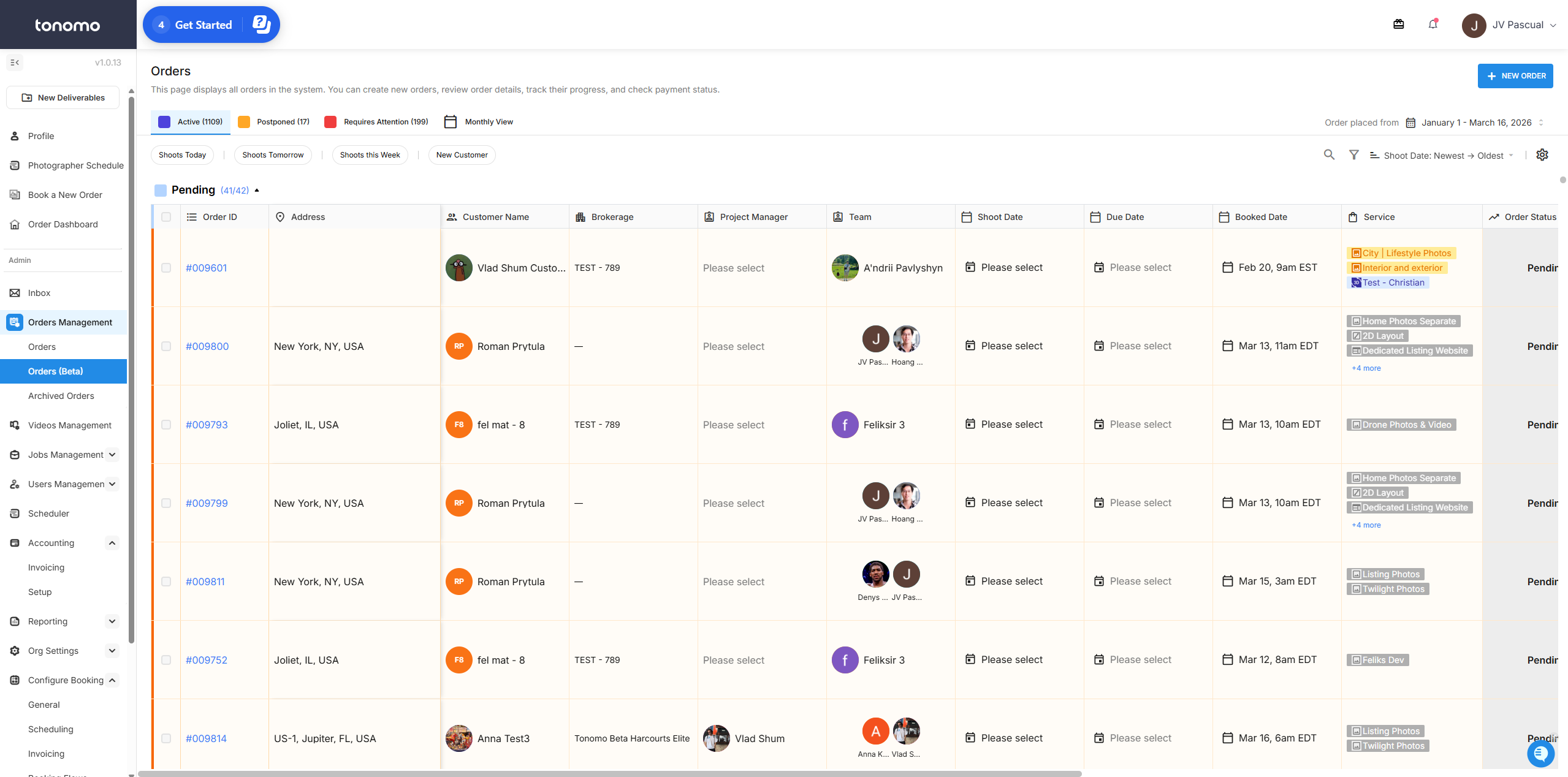This screenshot has width=1568, height=777.
Task: Click the horizontal scrollbar under the table
Action: (610, 773)
